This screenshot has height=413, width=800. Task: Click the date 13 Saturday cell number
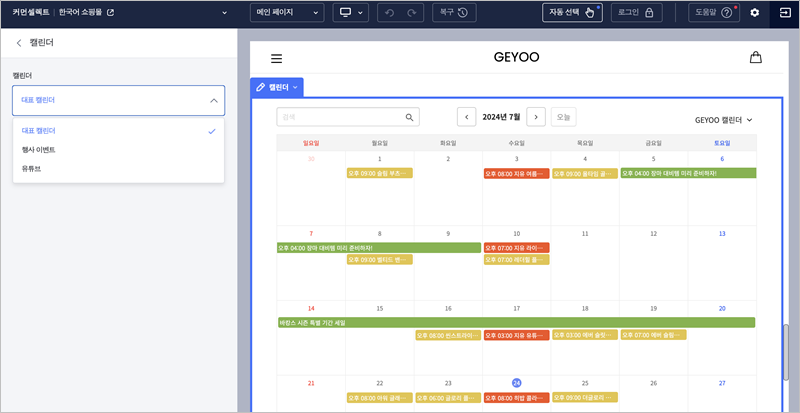tap(722, 234)
